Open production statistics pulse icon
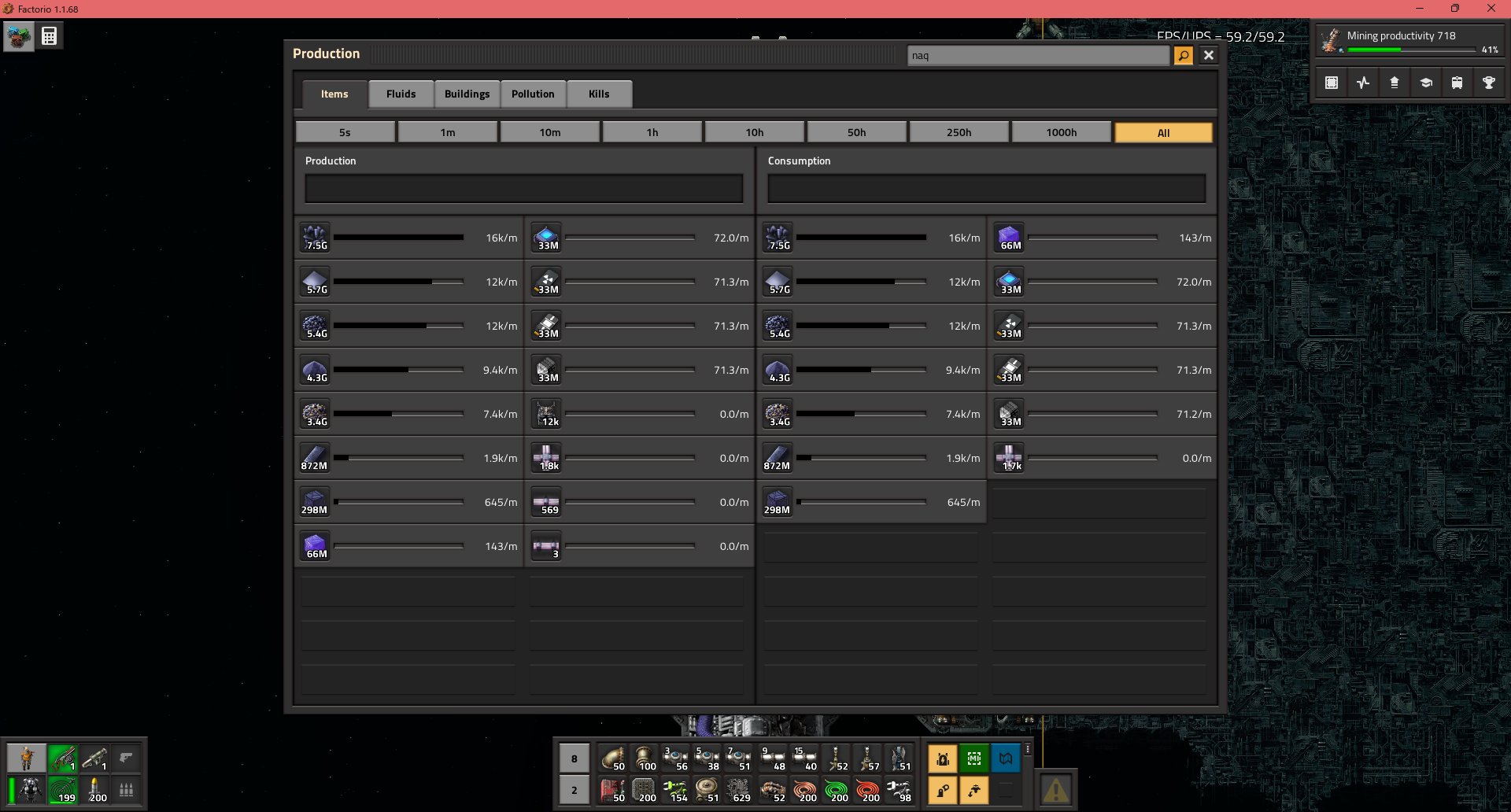 pyautogui.click(x=1363, y=83)
